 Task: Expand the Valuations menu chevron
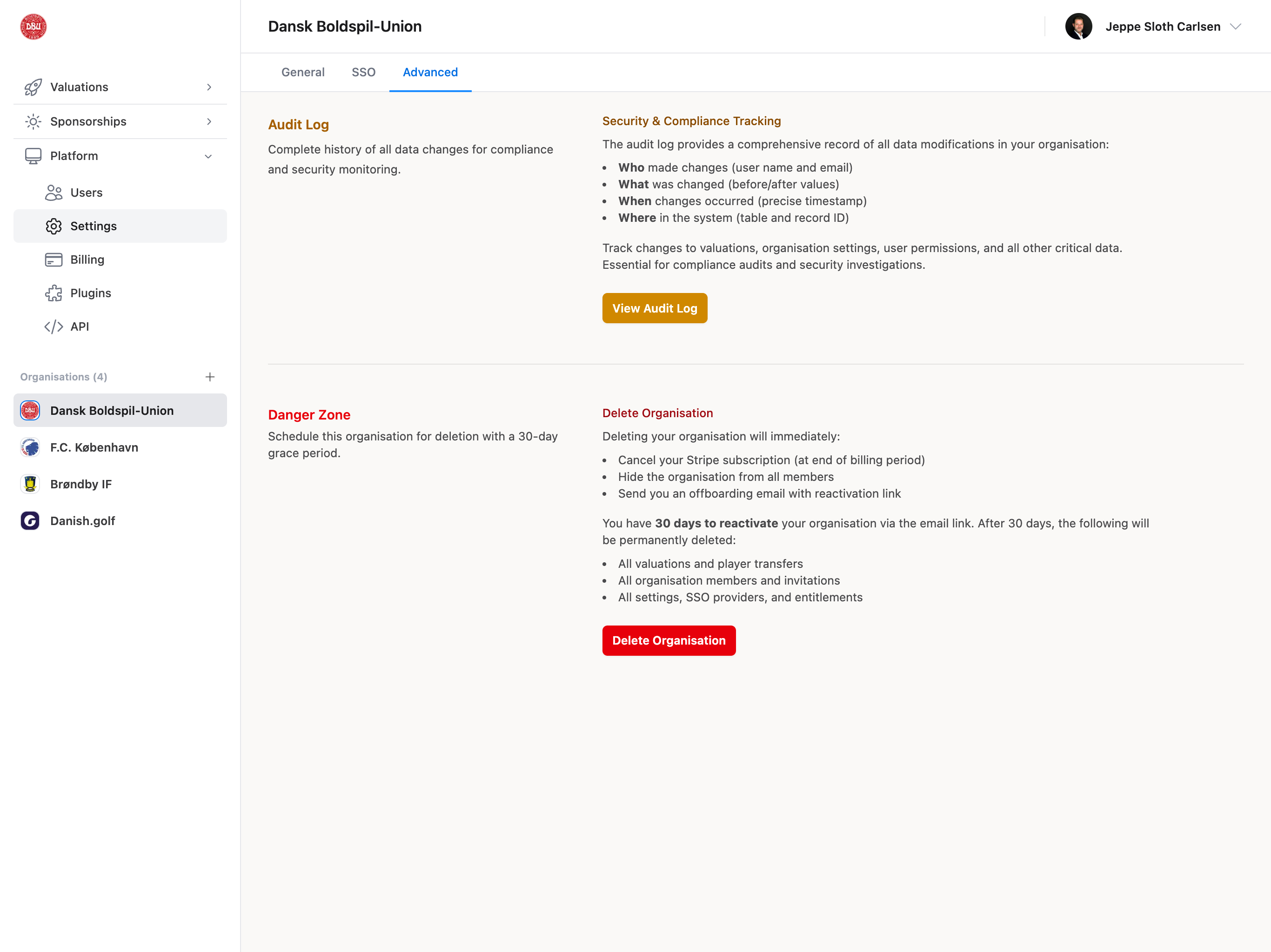click(209, 87)
